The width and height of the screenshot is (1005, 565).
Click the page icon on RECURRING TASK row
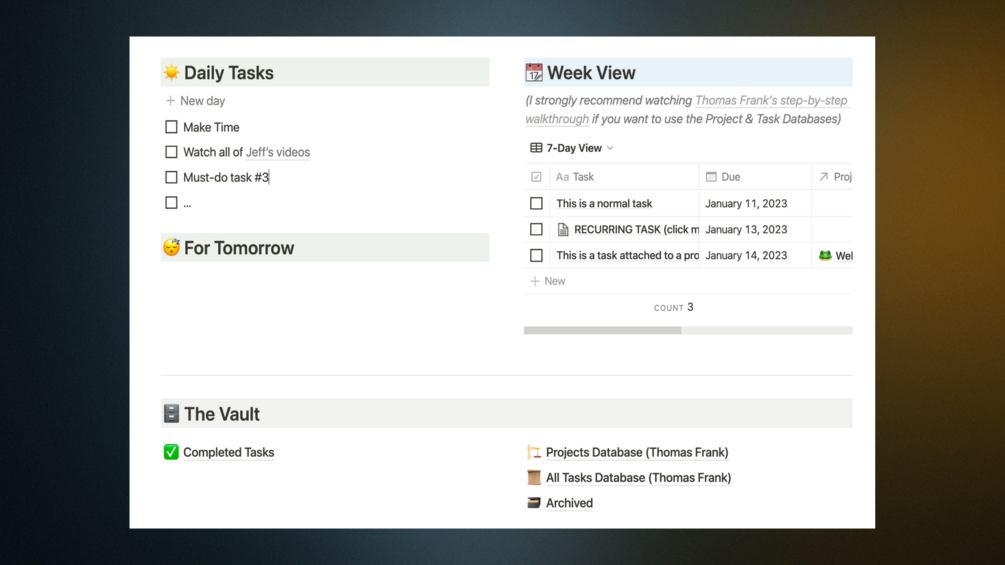point(563,229)
